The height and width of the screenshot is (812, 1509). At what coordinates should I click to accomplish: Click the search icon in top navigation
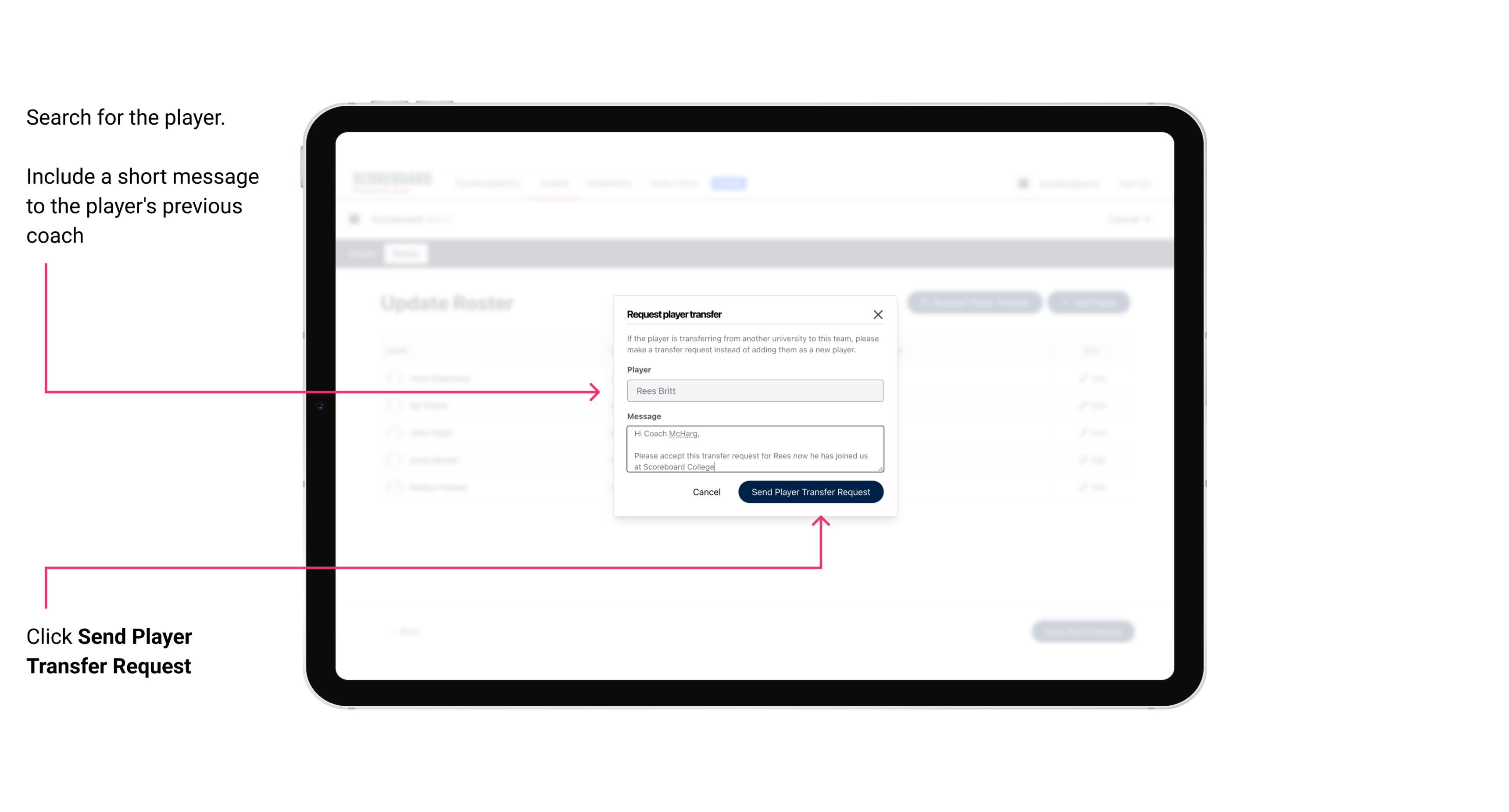1022,183
